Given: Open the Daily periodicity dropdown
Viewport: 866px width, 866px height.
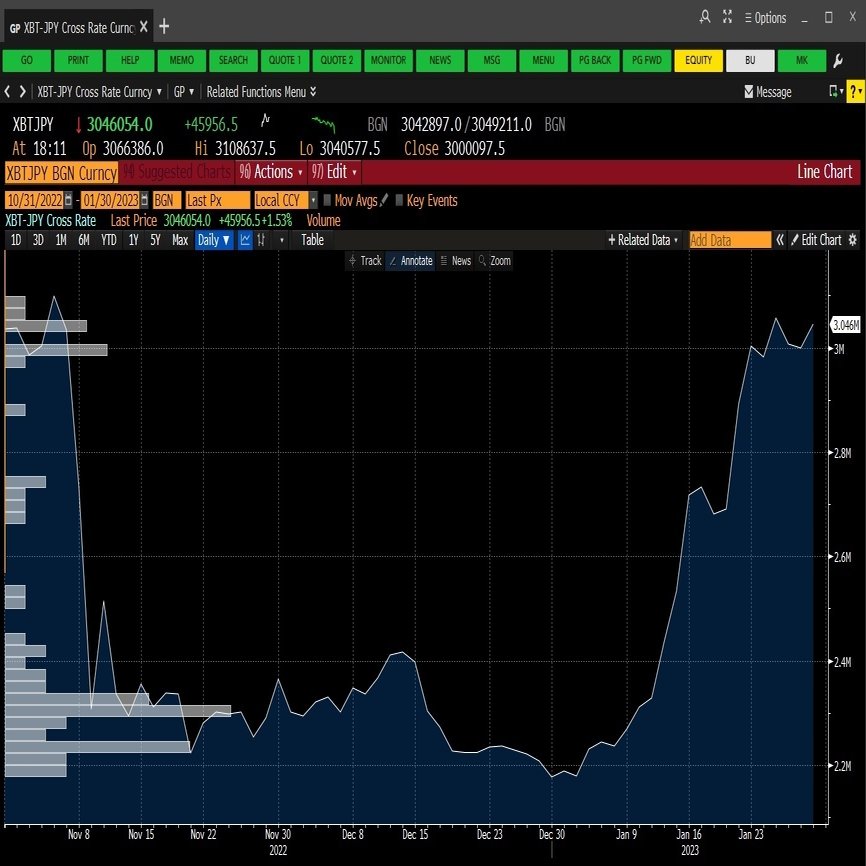Looking at the screenshot, I should [214, 240].
